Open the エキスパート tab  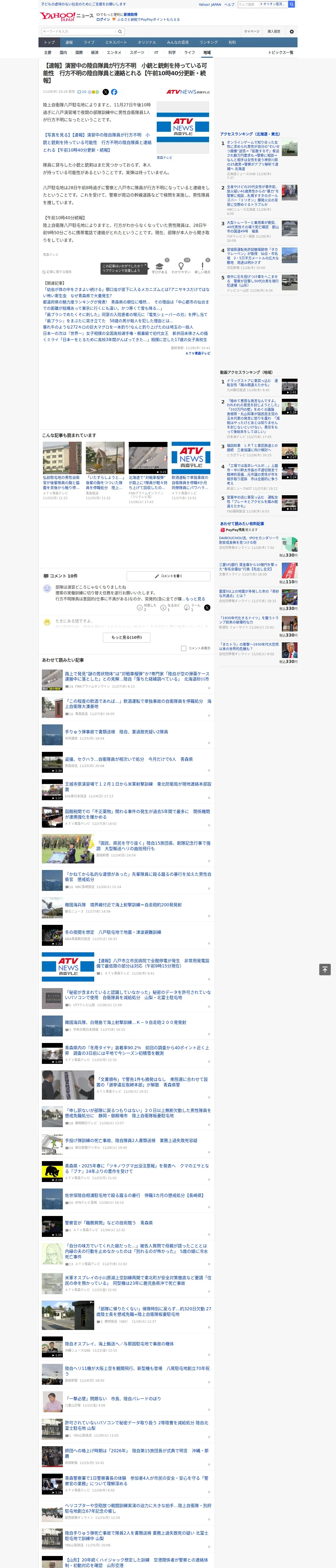(x=116, y=43)
